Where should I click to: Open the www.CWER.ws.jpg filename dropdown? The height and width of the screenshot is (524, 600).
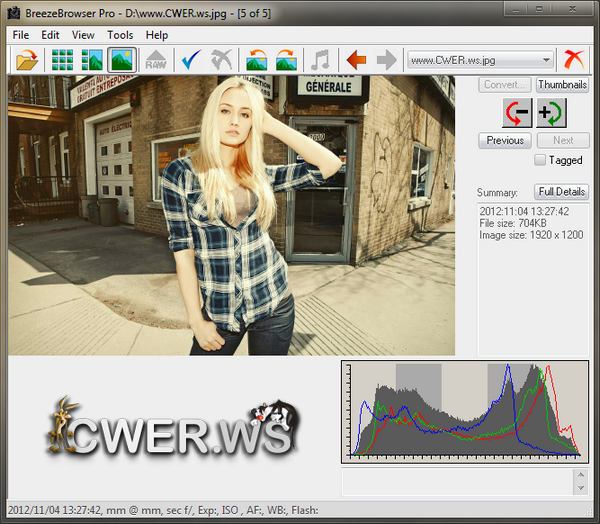coord(481,60)
